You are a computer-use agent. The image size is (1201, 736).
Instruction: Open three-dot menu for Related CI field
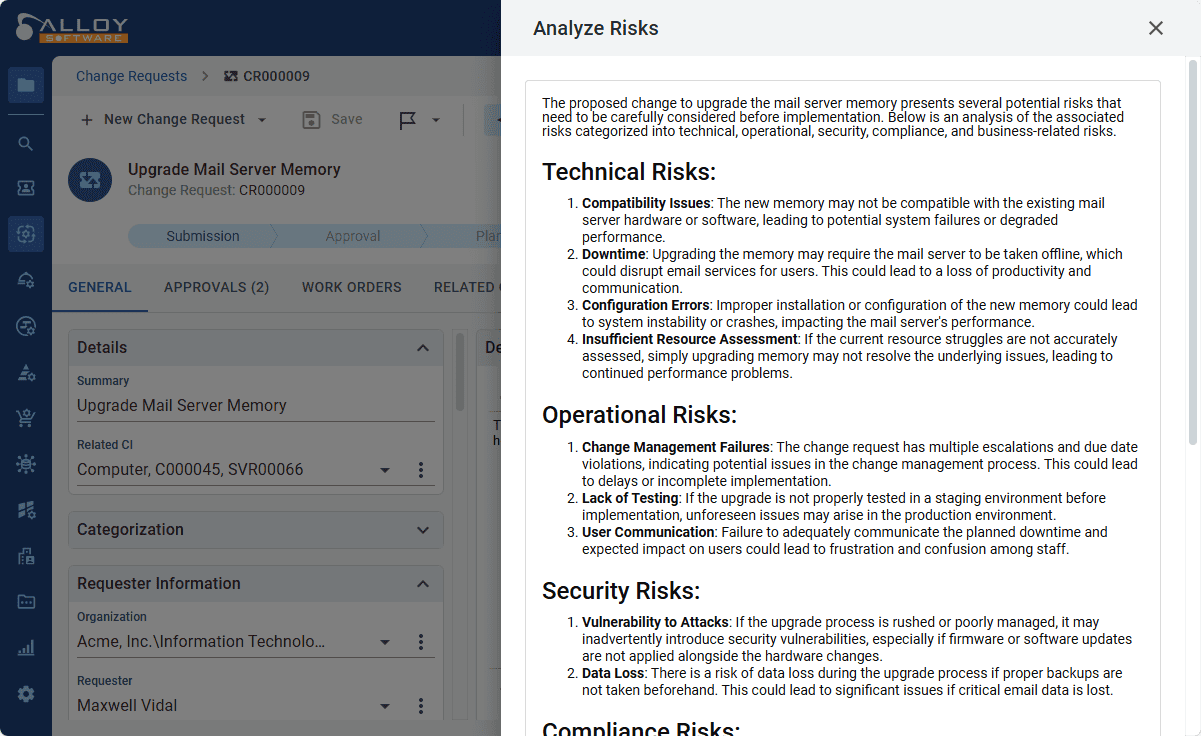tap(421, 470)
